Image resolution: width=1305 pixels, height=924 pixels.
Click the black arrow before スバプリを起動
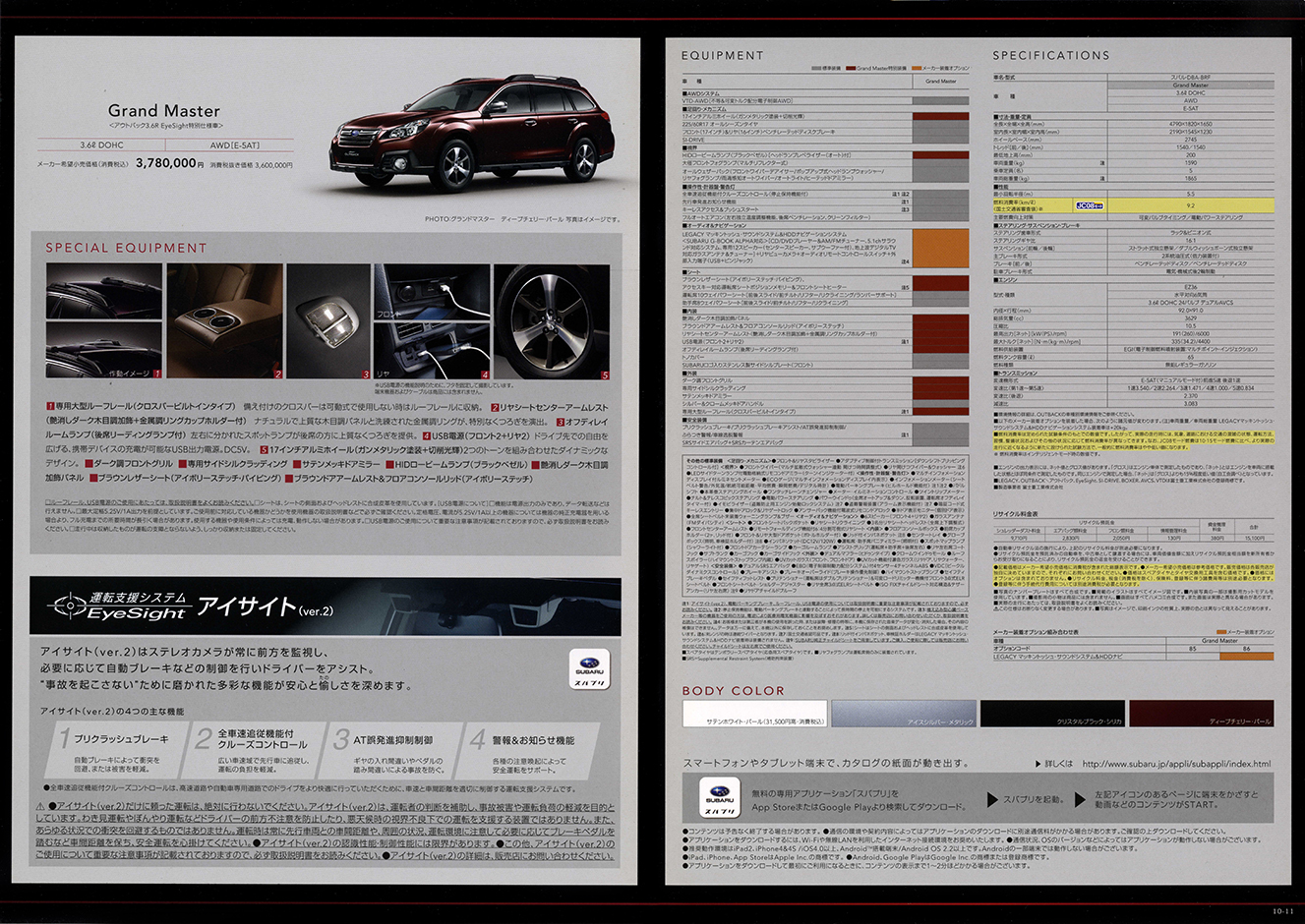993,800
